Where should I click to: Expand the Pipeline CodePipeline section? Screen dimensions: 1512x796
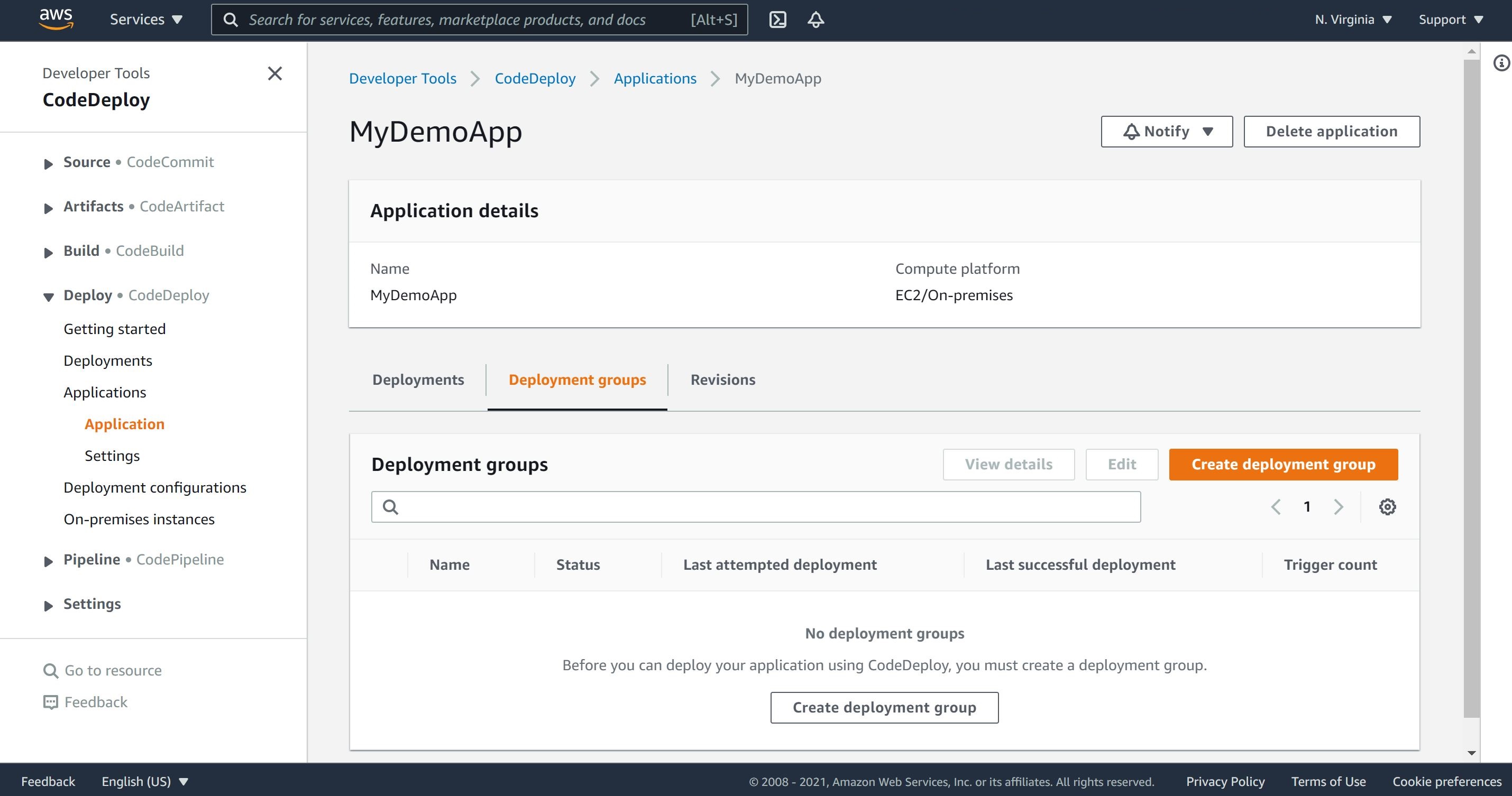pos(48,561)
